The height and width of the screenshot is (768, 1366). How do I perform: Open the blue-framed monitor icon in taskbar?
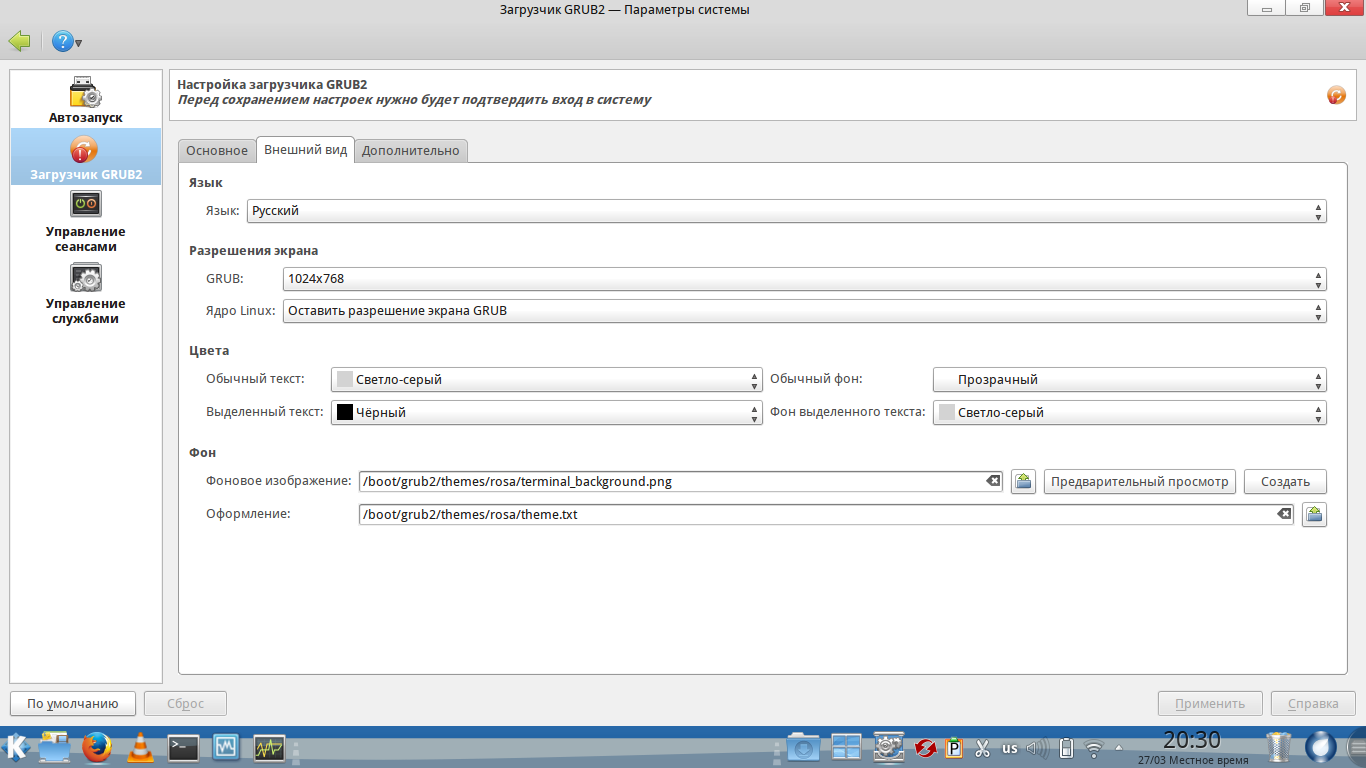click(x=226, y=747)
